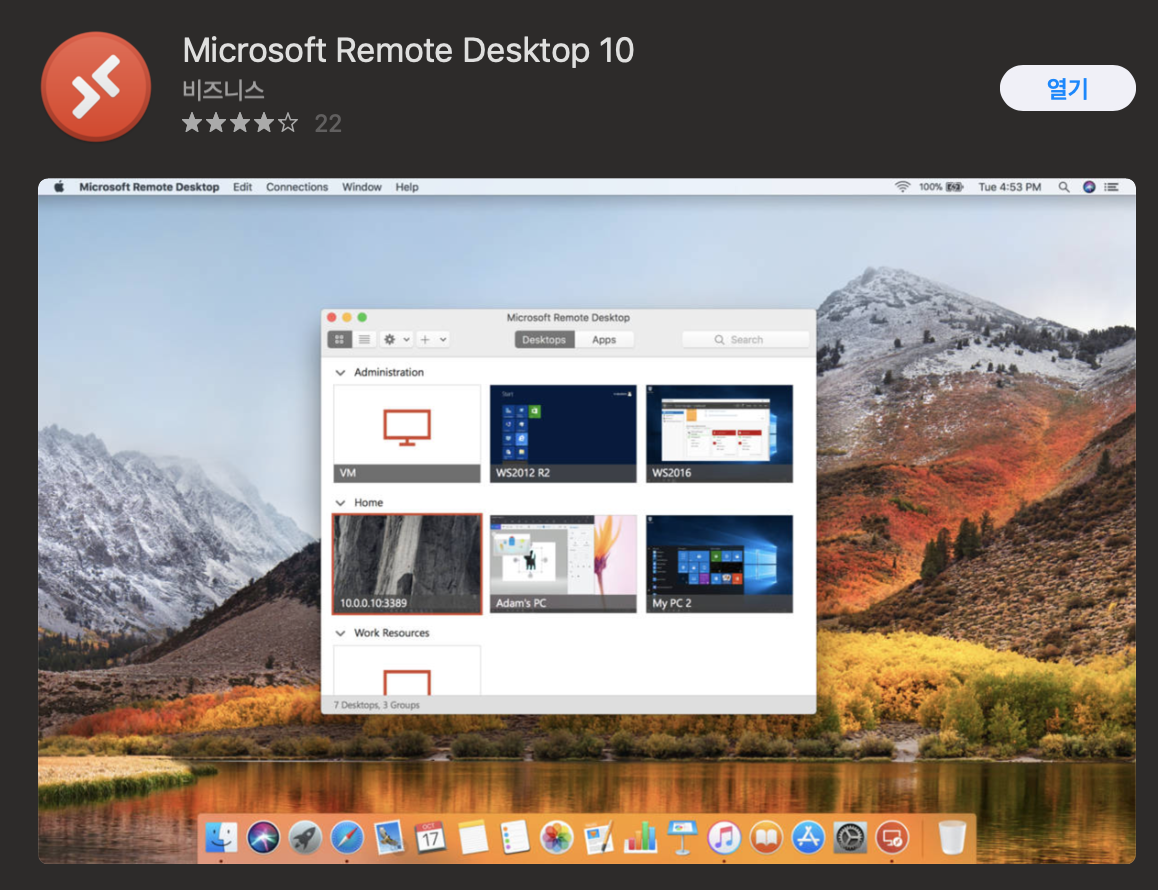Open the Edit menu
This screenshot has width=1158, height=890.
point(242,187)
